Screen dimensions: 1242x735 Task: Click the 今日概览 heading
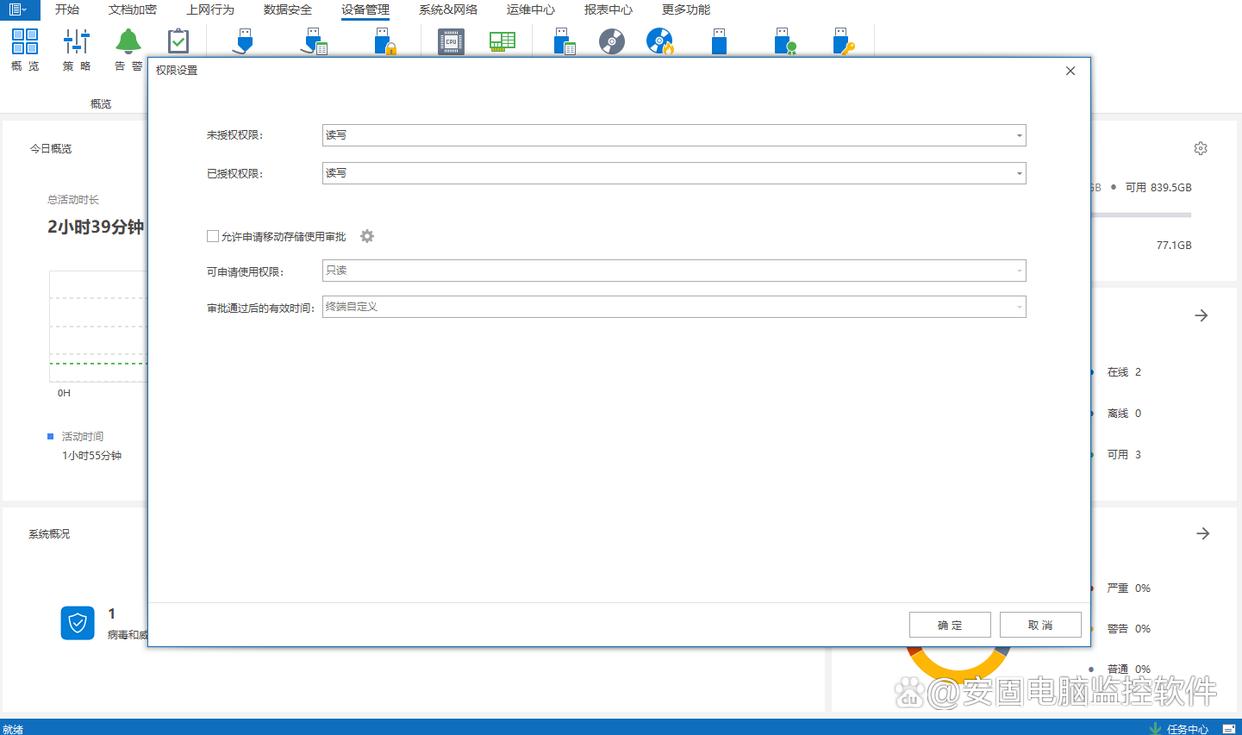click(50, 148)
